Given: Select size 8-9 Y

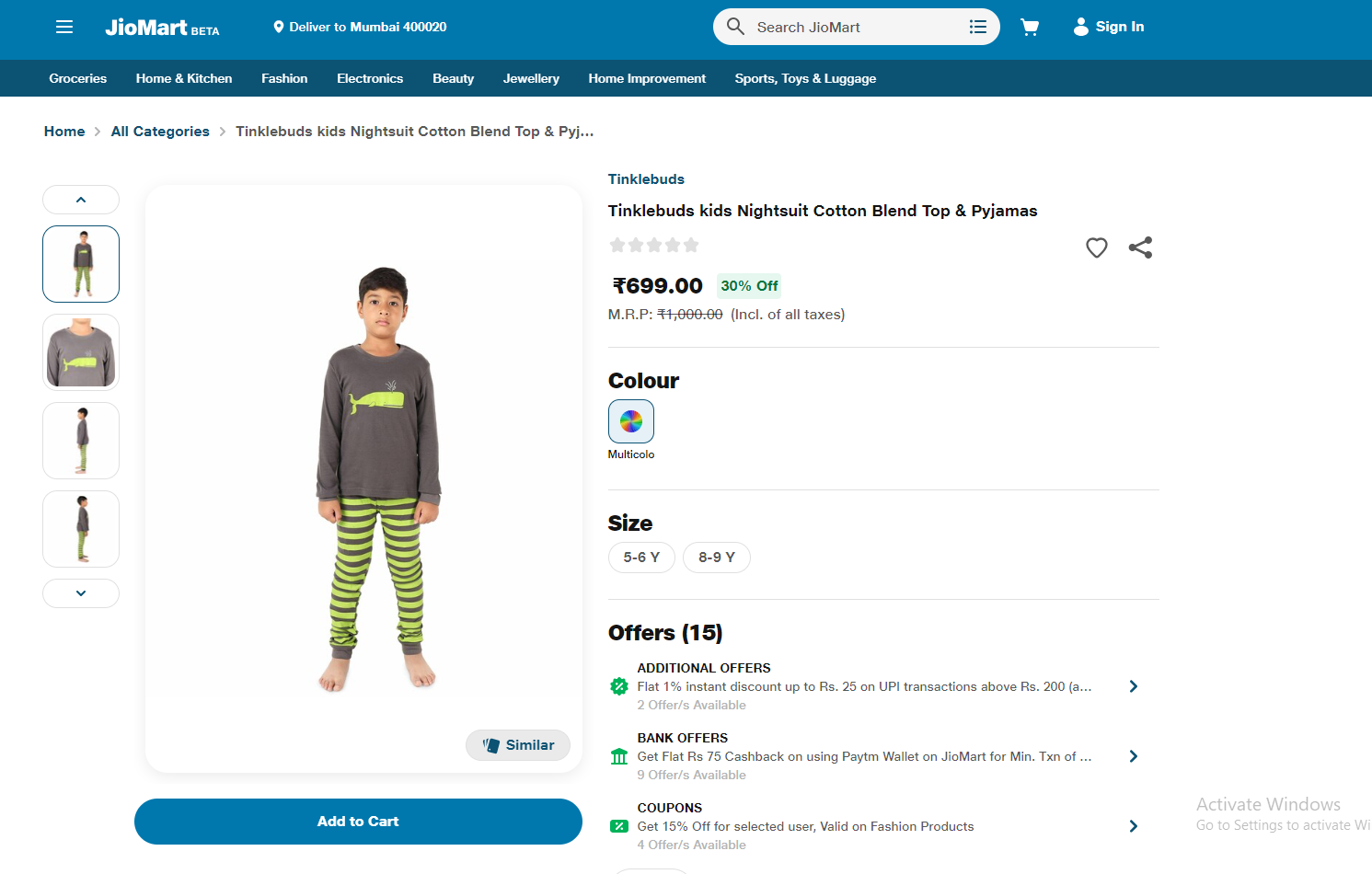Looking at the screenshot, I should tap(716, 558).
